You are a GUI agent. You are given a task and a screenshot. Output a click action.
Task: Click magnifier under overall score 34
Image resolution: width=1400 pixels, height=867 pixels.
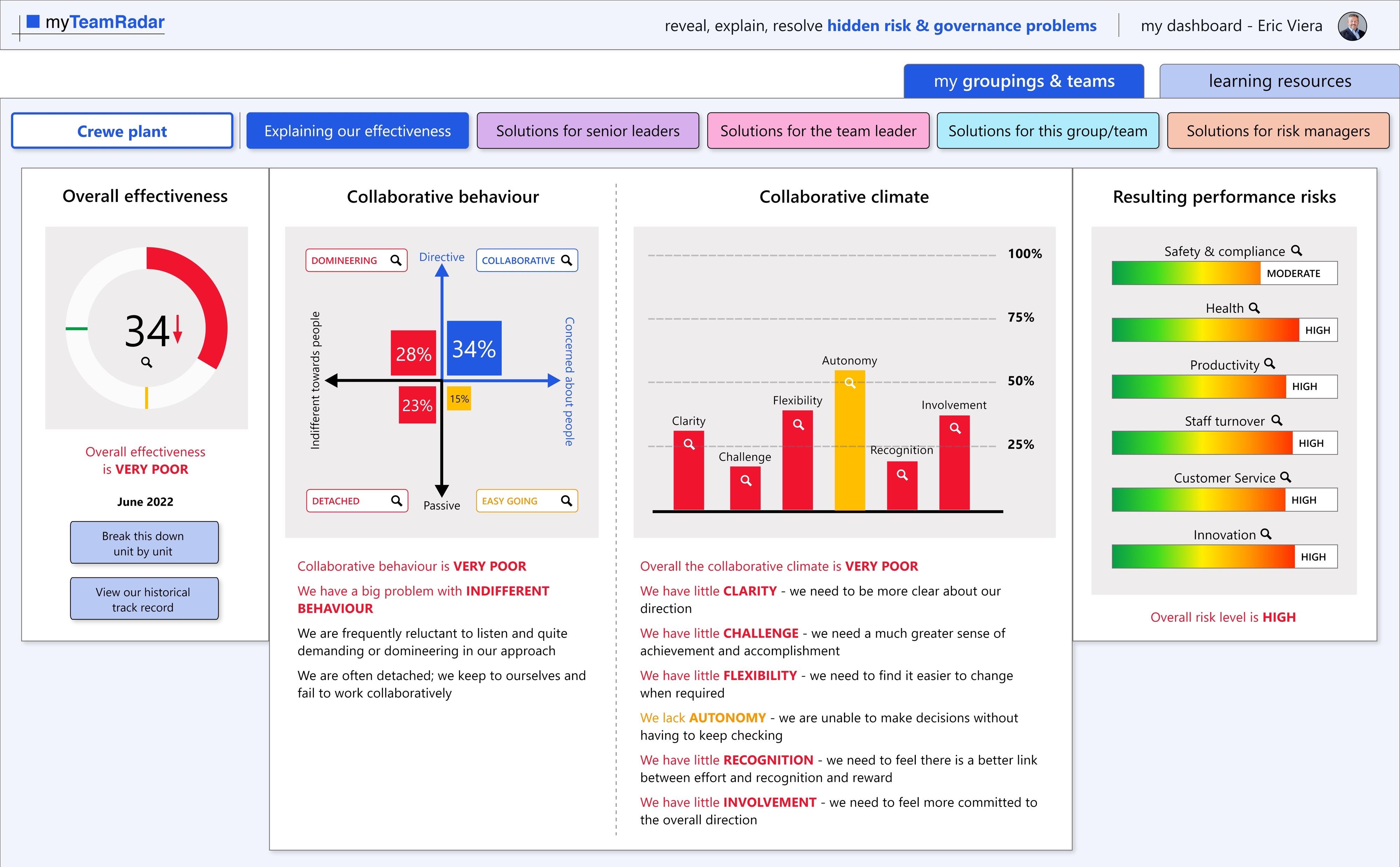pyautogui.click(x=147, y=362)
